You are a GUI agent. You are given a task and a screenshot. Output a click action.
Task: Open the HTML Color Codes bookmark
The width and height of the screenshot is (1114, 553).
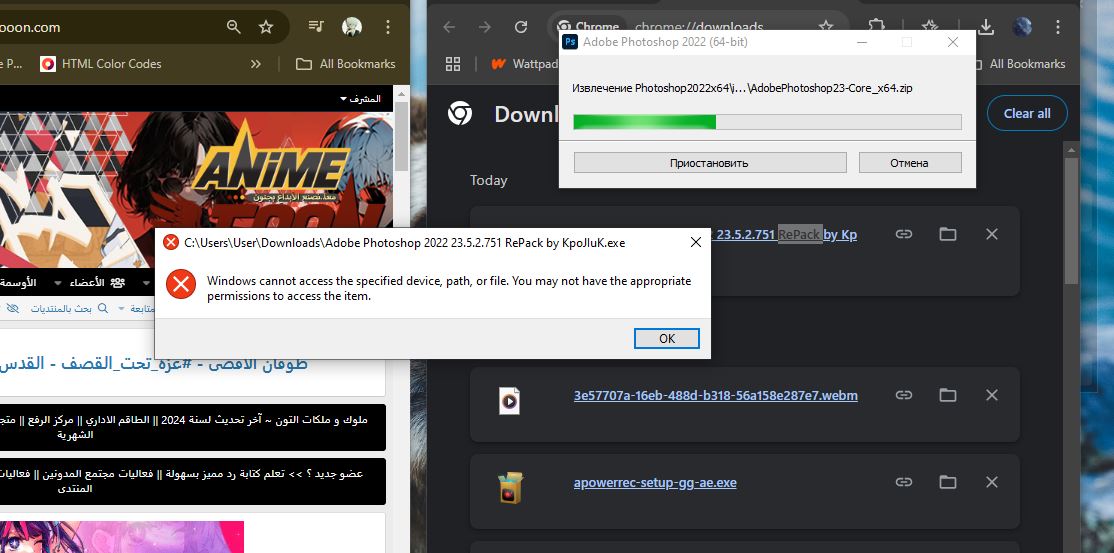pyautogui.click(x=101, y=64)
